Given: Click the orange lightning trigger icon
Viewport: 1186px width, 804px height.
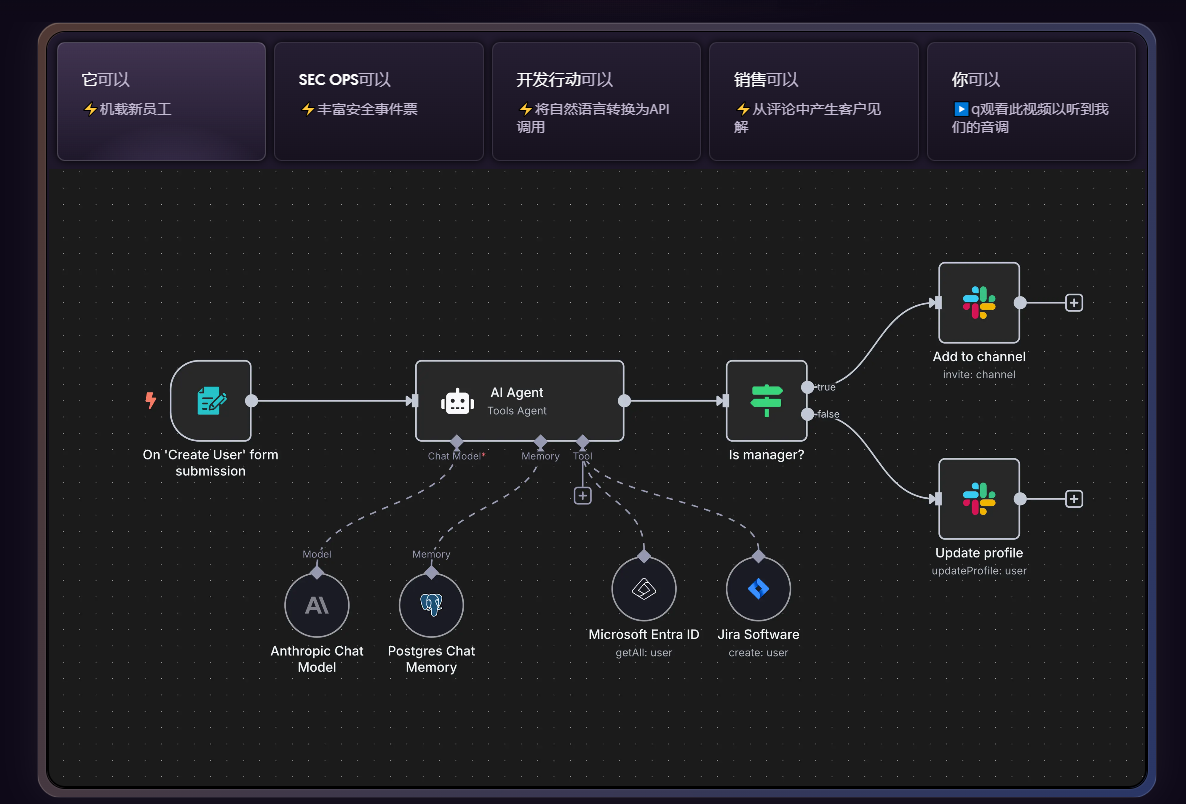Looking at the screenshot, I should pyautogui.click(x=151, y=401).
